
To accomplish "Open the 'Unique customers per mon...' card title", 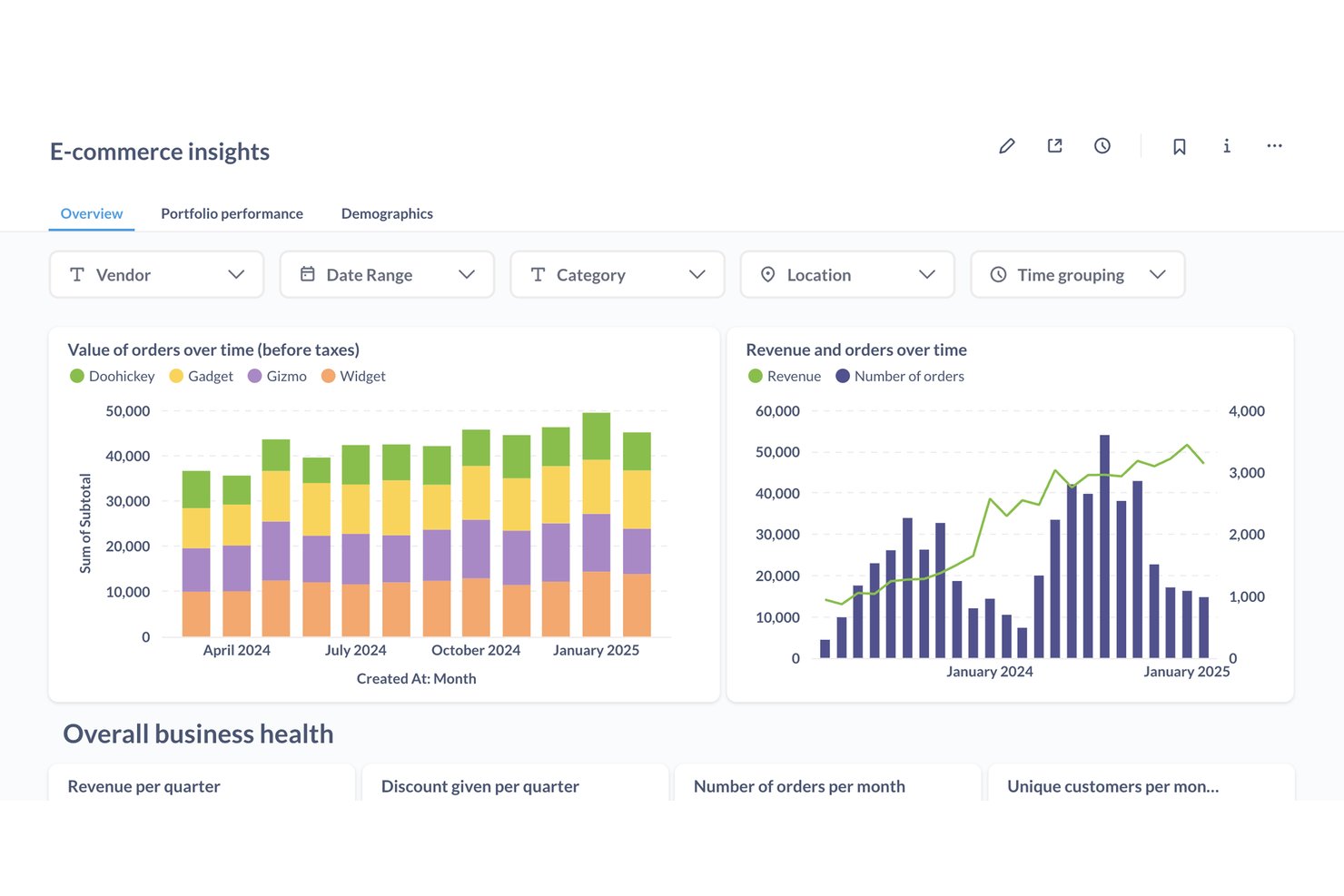I will (1113, 786).
